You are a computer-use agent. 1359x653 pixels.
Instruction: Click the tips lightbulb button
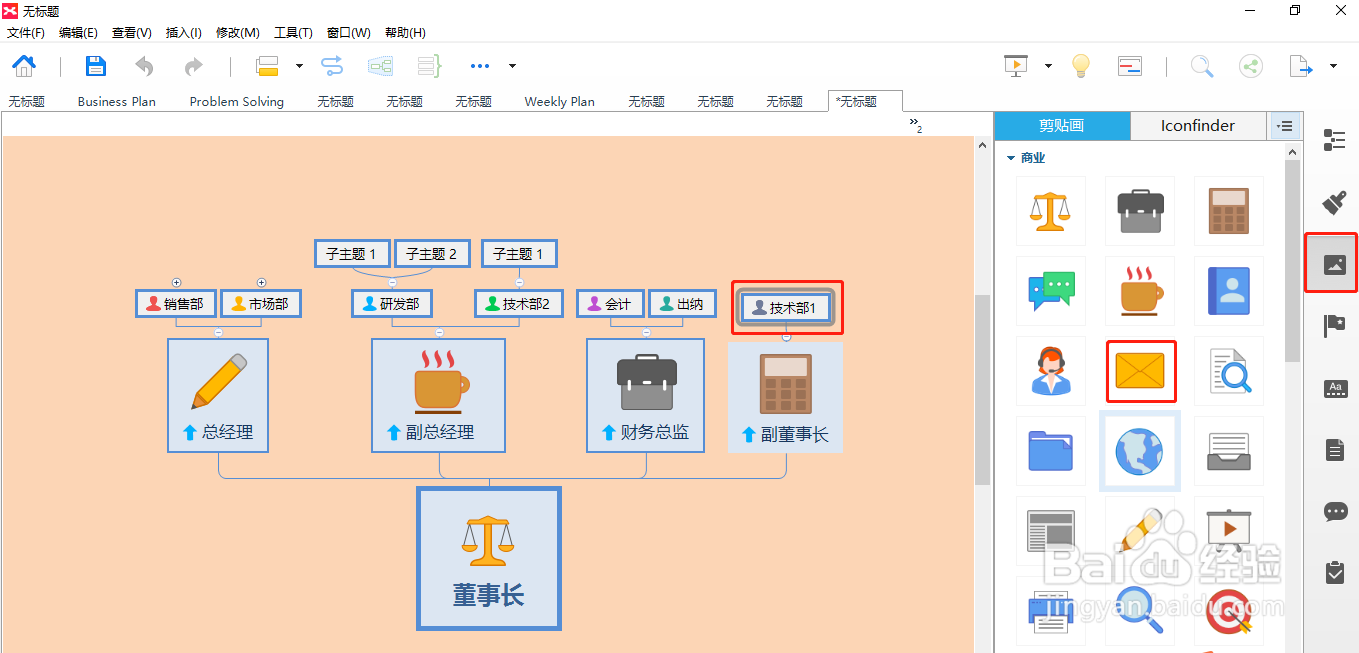coord(1081,65)
